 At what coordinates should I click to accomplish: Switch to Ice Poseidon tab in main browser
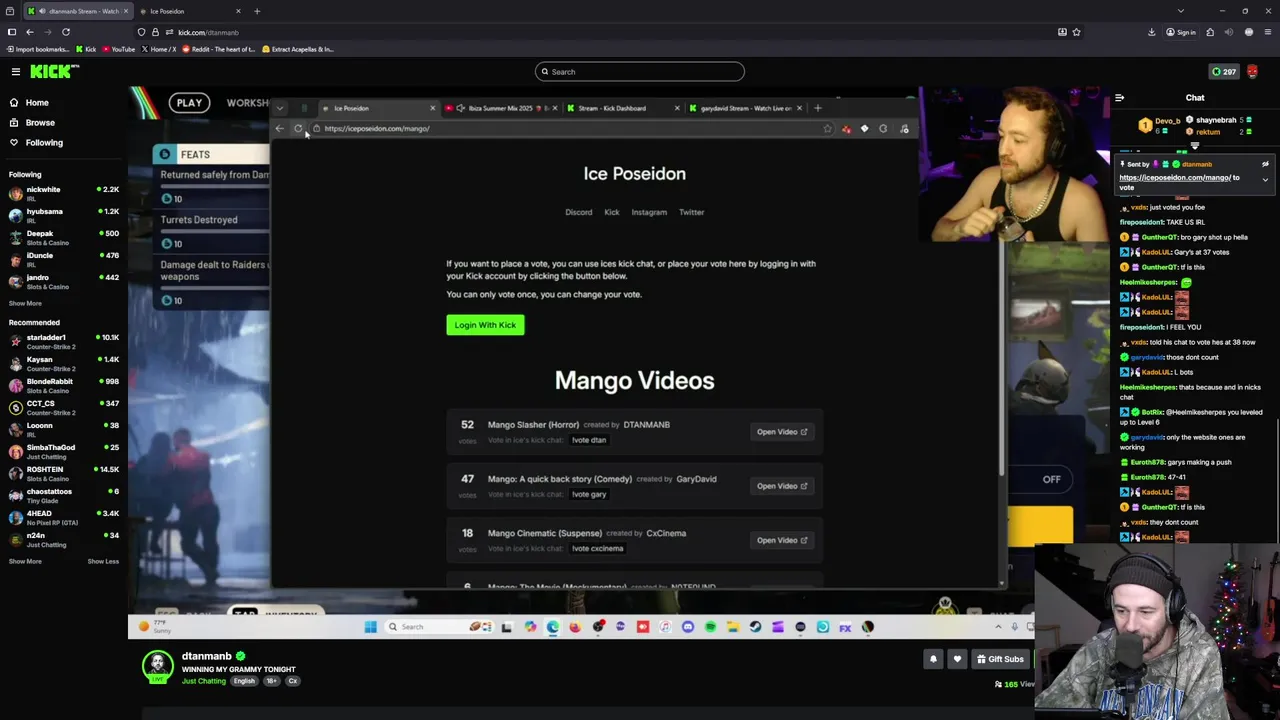point(190,11)
